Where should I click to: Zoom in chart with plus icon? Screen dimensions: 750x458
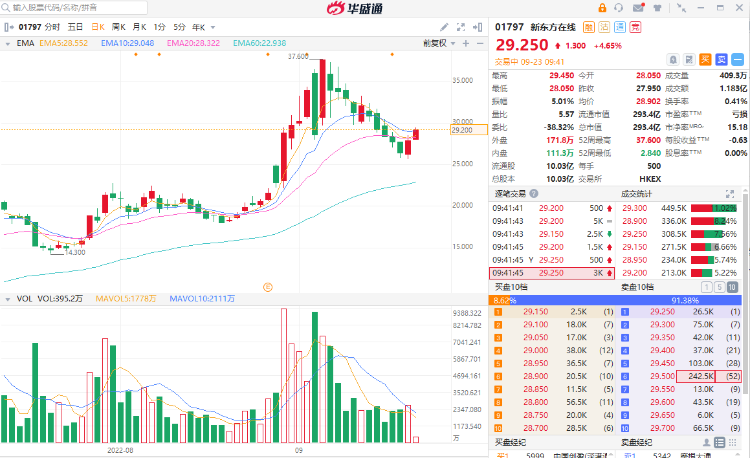466,44
